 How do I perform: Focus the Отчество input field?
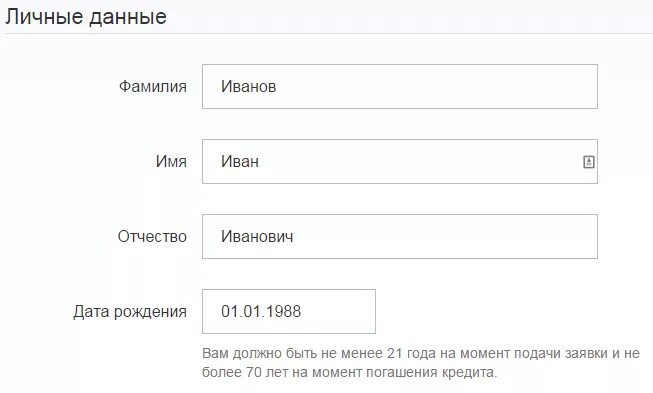(x=400, y=236)
